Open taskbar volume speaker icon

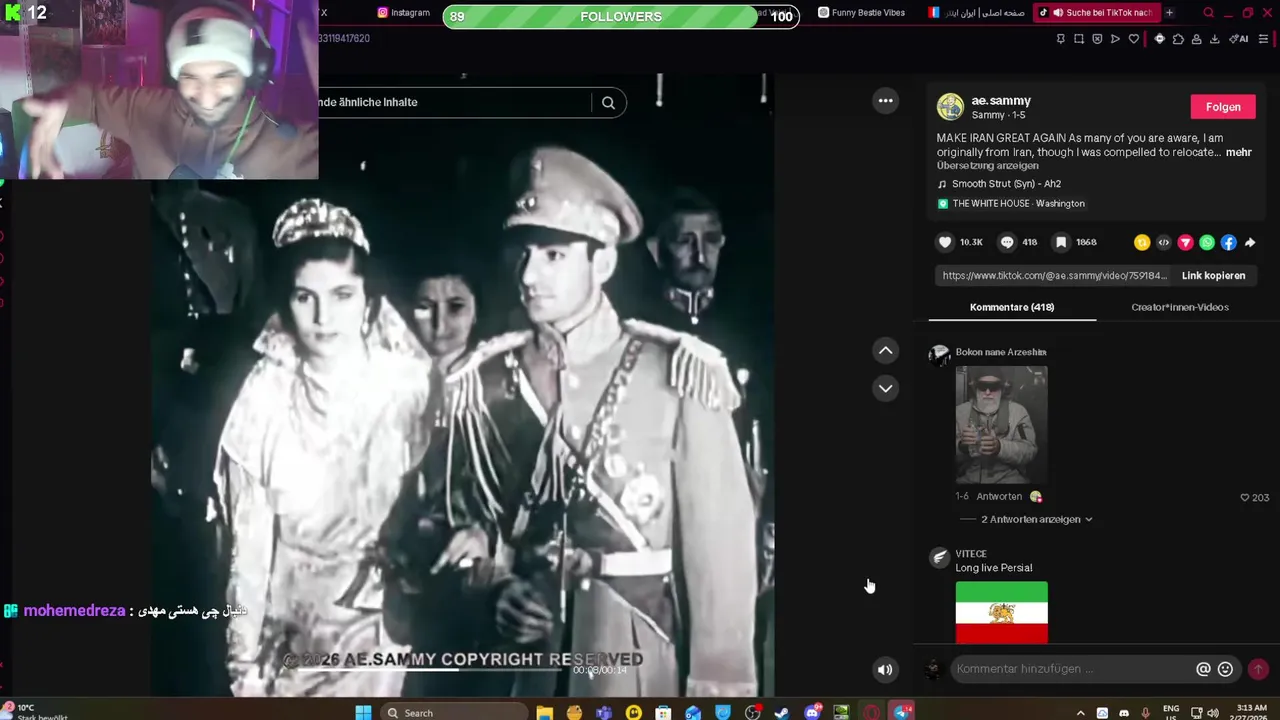(x=1213, y=713)
